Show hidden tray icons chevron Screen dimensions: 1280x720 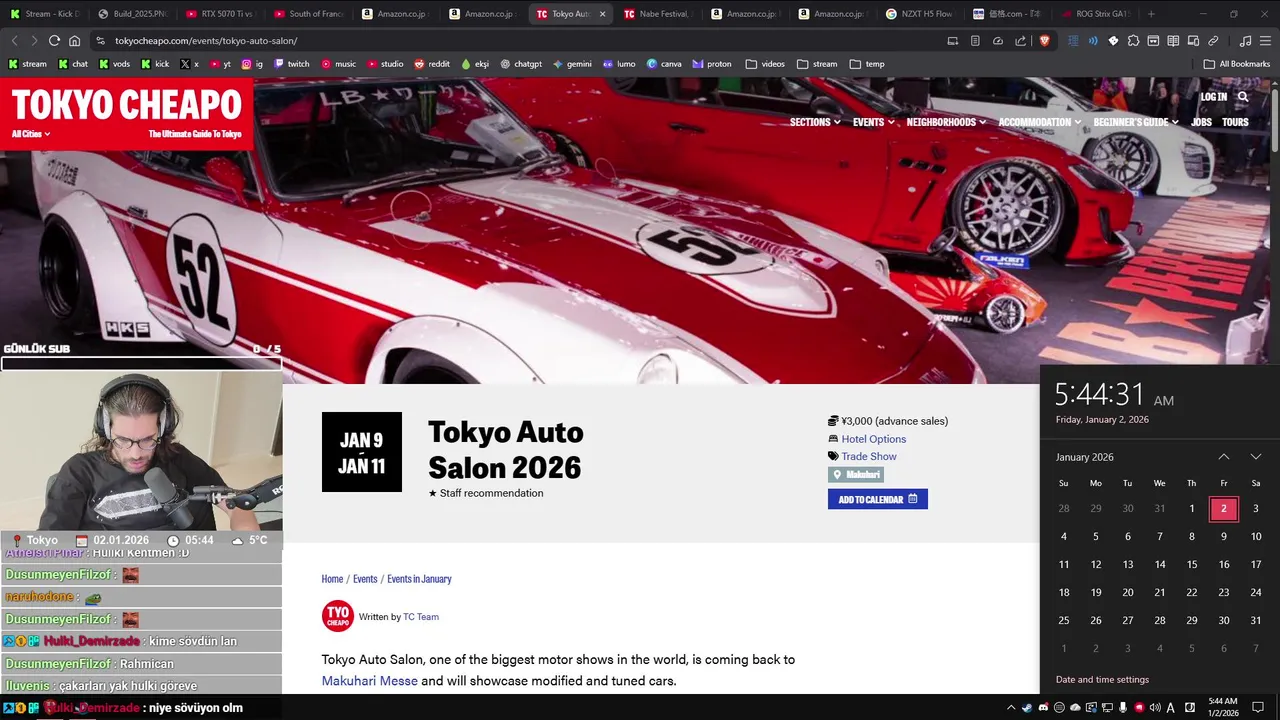click(1010, 708)
